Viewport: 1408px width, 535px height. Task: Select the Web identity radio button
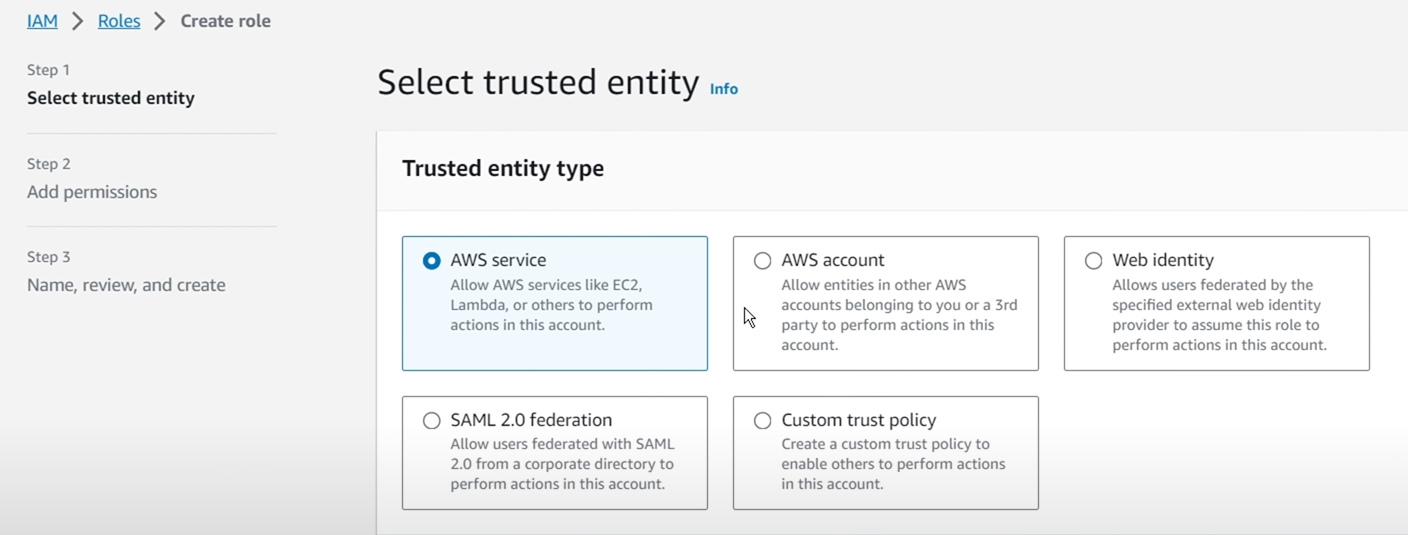click(x=1093, y=261)
